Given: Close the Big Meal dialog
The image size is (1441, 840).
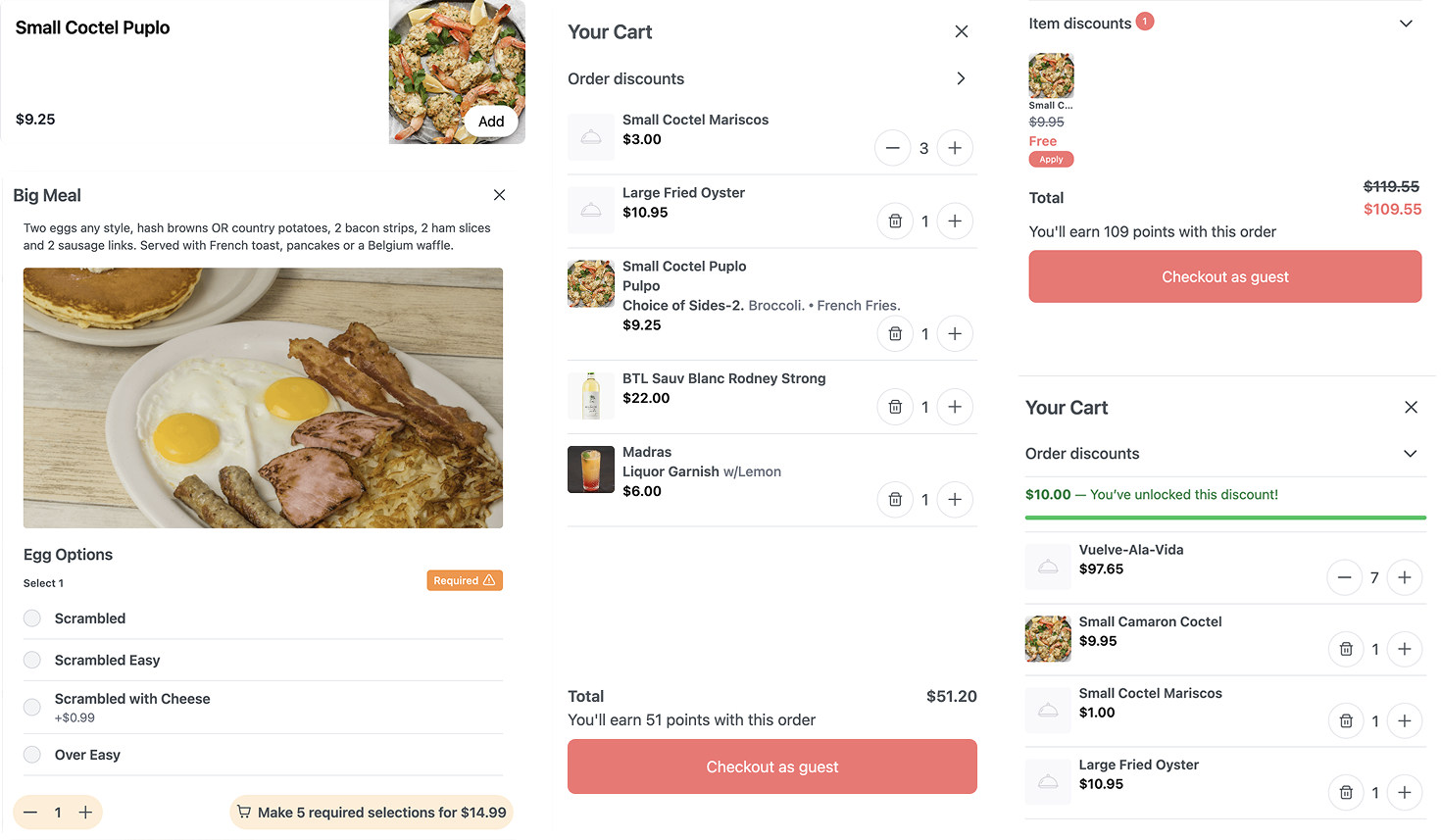Looking at the screenshot, I should [499, 195].
